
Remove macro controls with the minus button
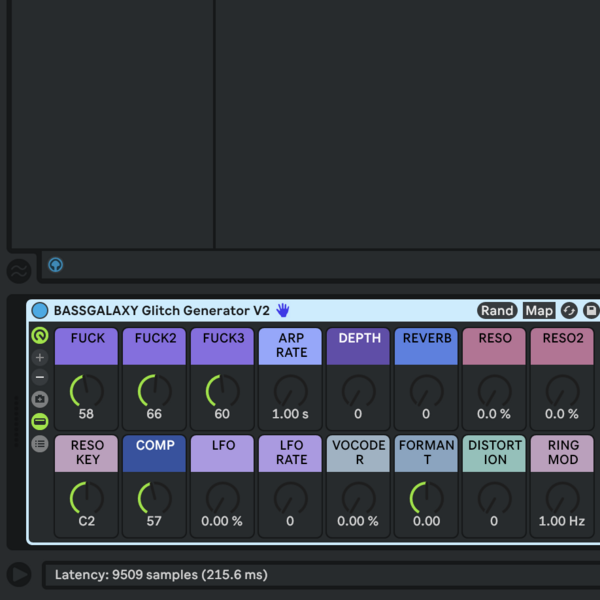[x=40, y=377]
